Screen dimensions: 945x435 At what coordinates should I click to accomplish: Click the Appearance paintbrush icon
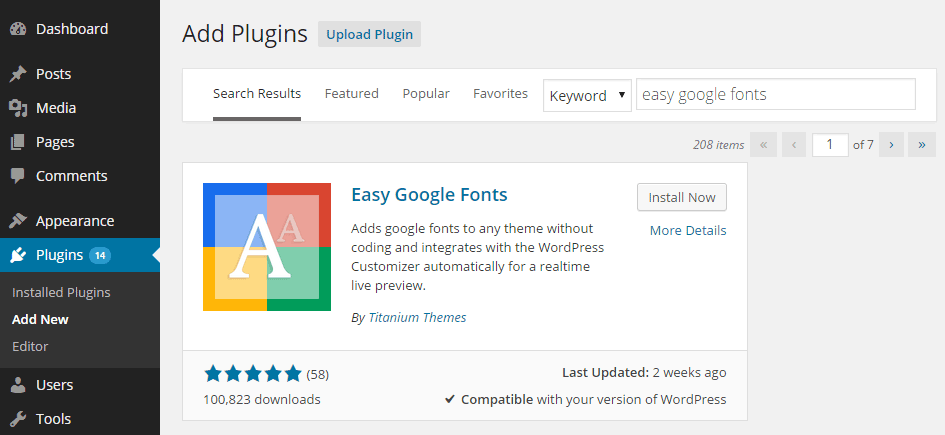click(x=17, y=221)
